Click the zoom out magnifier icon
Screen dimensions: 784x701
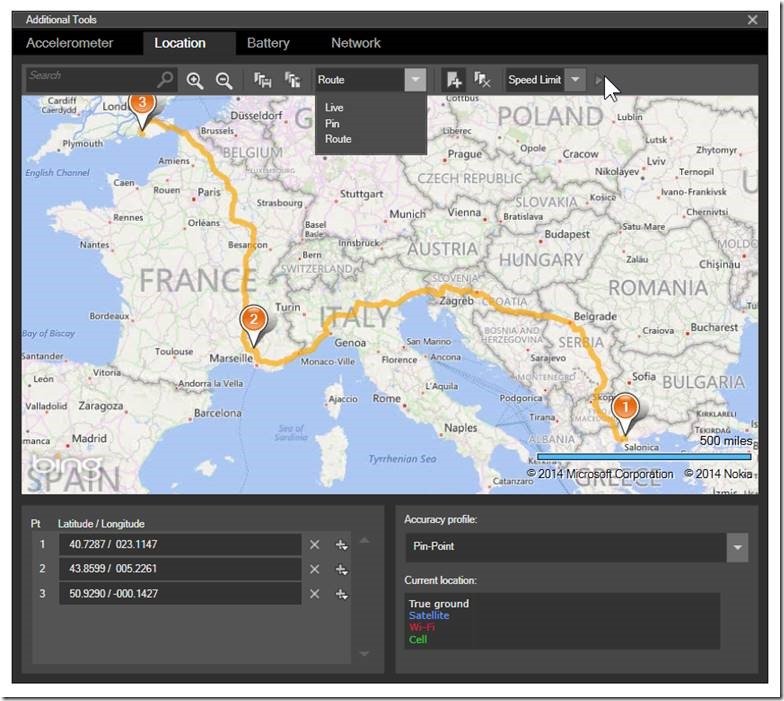tap(224, 81)
